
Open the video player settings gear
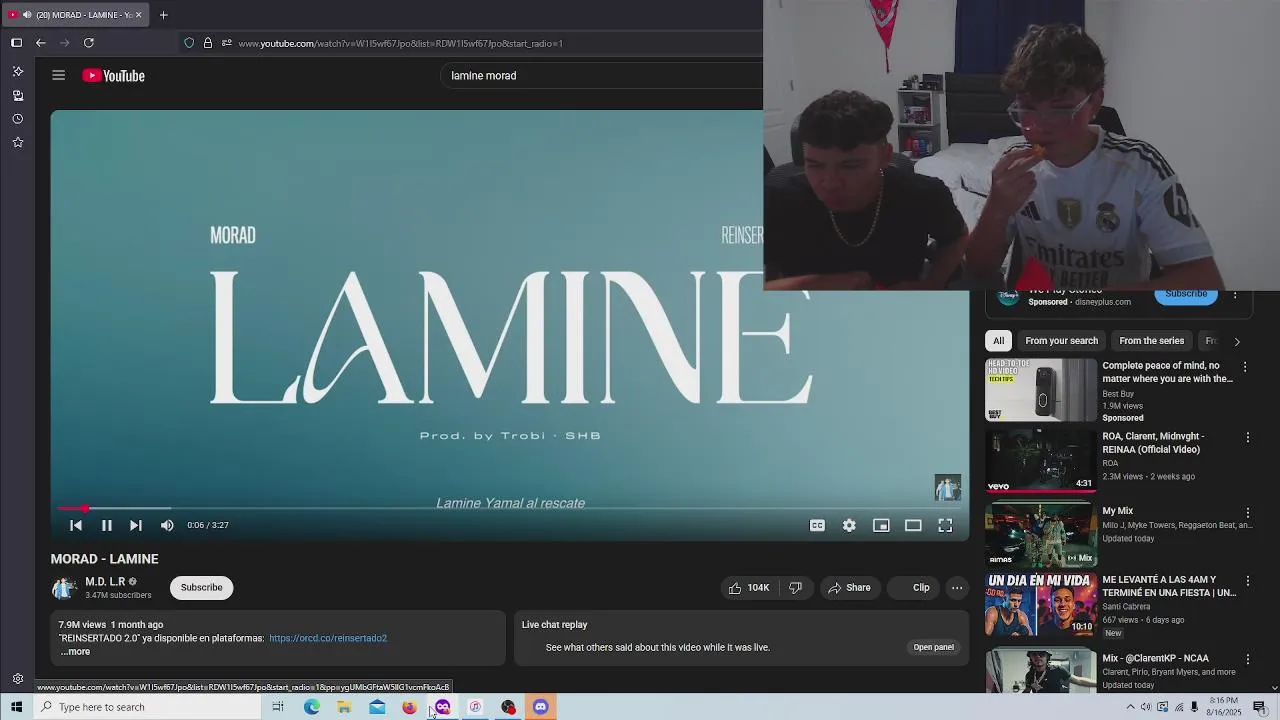click(x=849, y=525)
